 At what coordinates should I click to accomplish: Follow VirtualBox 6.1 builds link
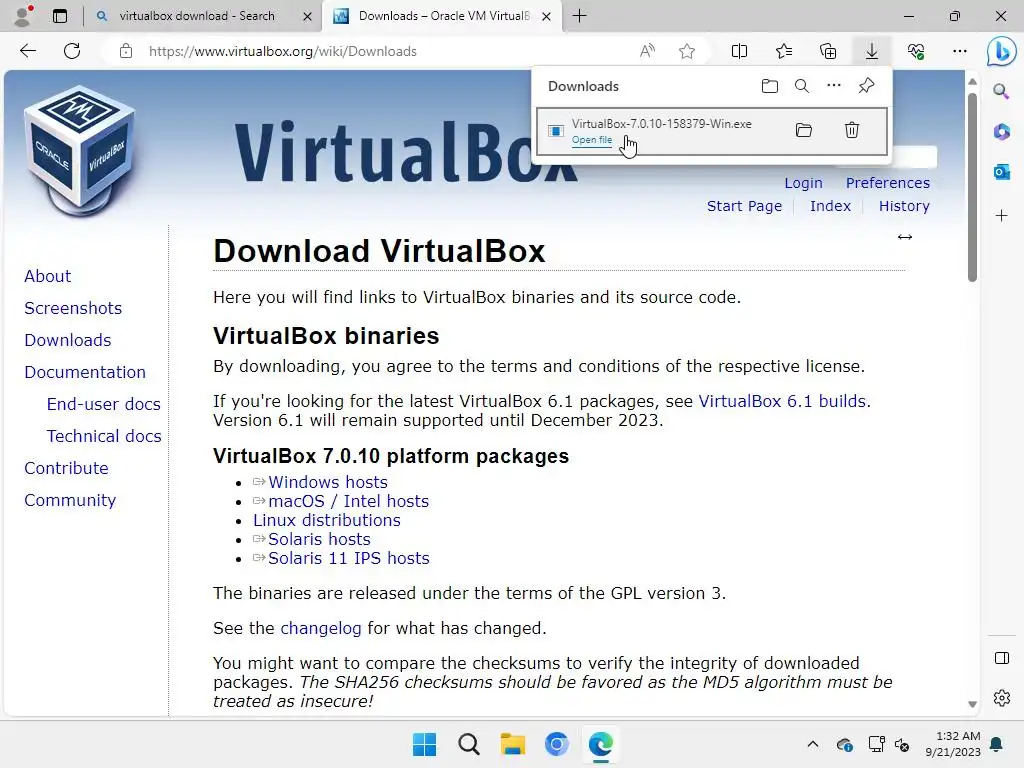click(x=782, y=401)
